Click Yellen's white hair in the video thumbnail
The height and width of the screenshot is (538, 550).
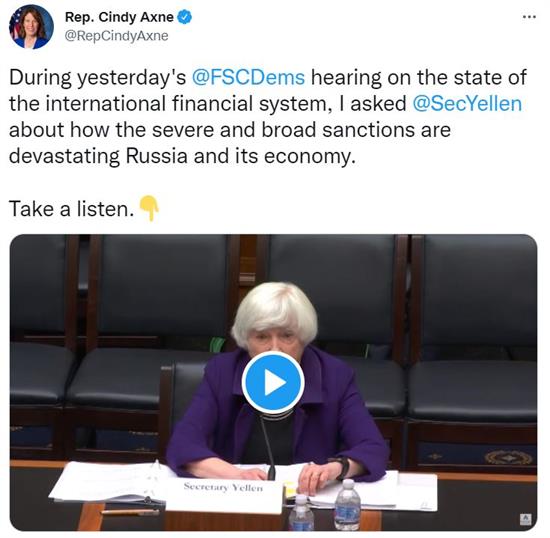[x=274, y=309]
